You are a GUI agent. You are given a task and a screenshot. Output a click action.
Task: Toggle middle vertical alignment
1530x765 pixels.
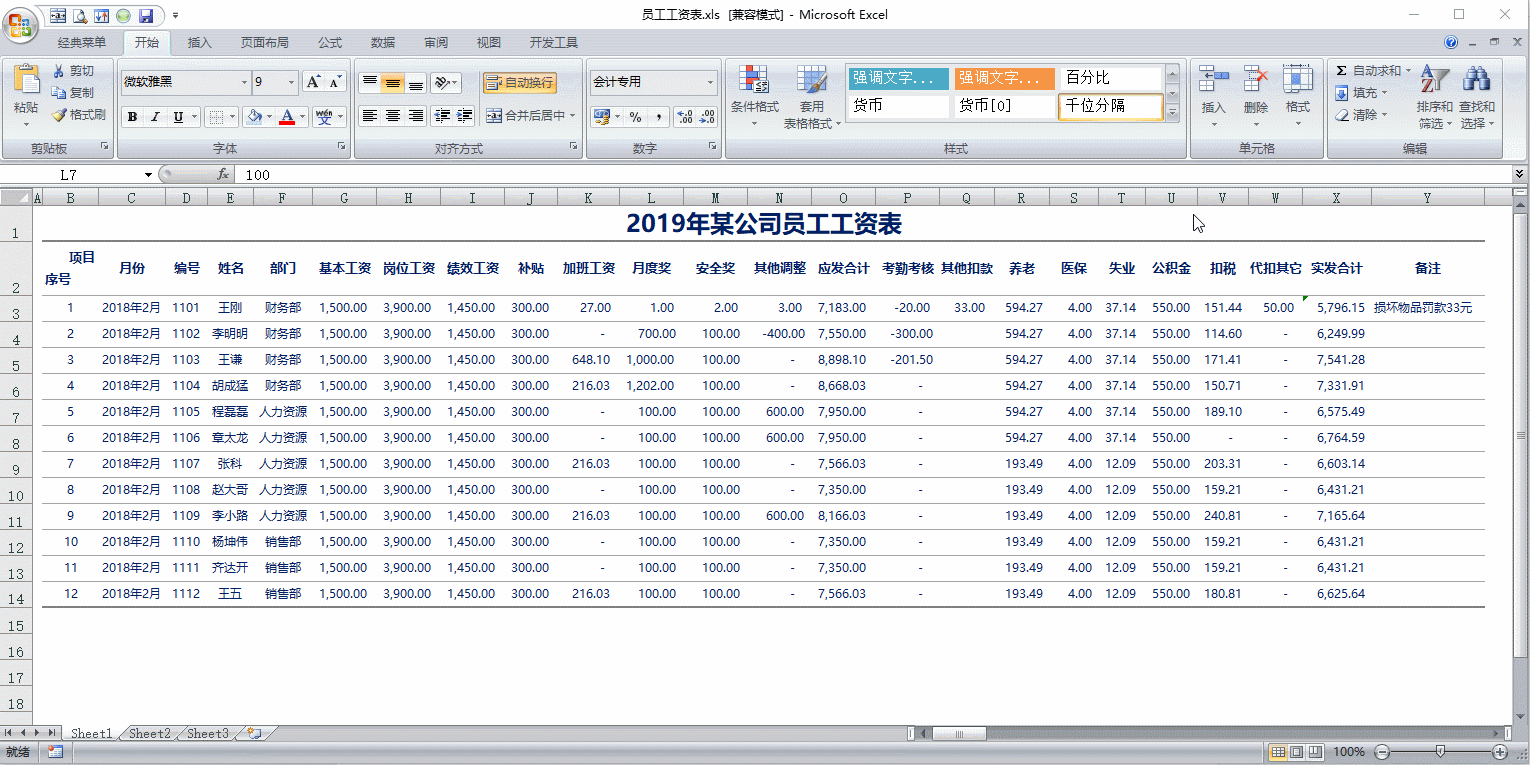(393, 82)
